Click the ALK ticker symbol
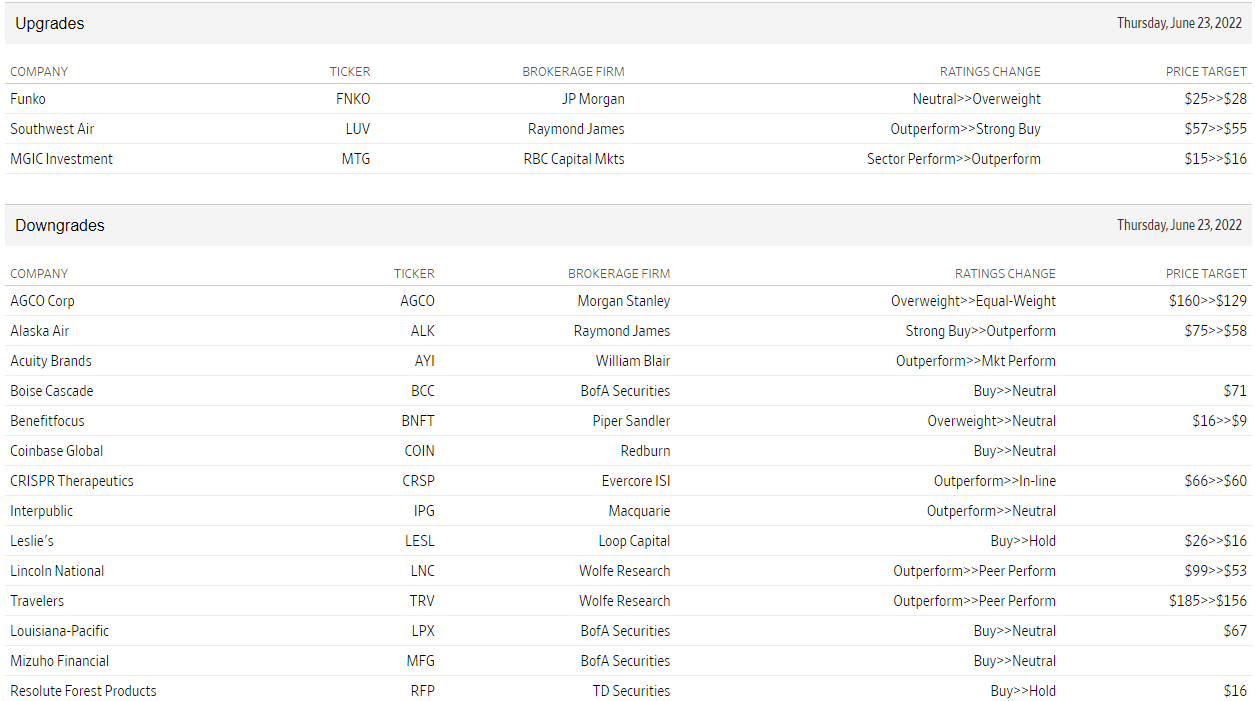 pos(422,331)
